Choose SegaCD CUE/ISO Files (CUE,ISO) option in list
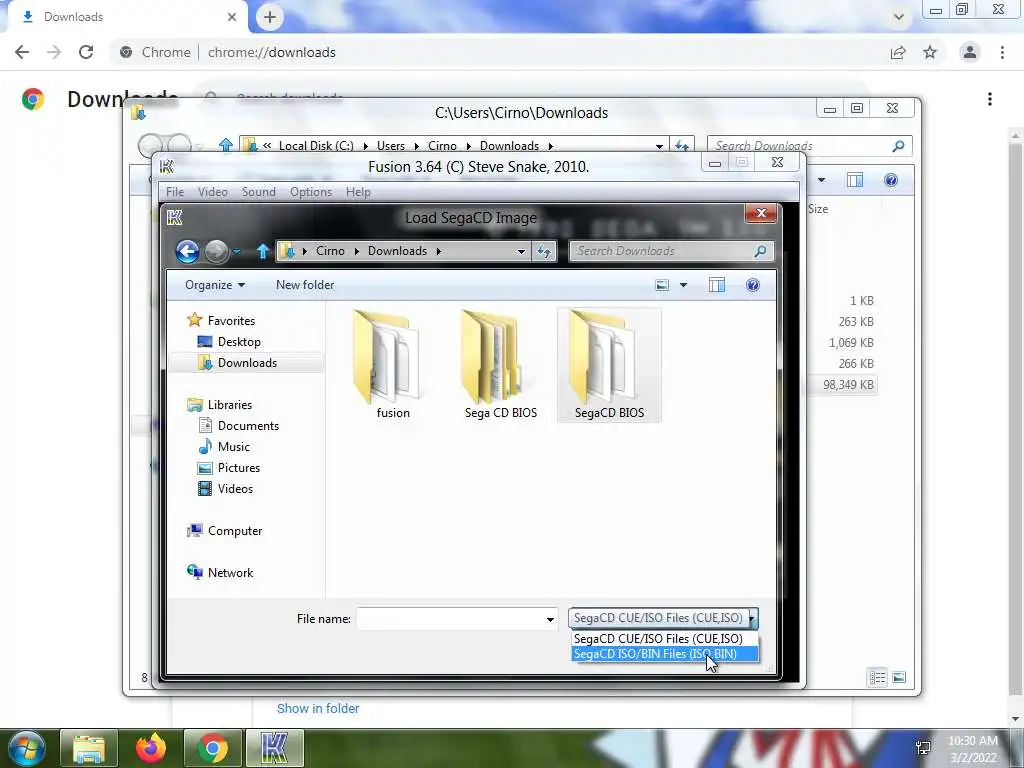Screen dimensions: 1024x768 tap(665, 639)
